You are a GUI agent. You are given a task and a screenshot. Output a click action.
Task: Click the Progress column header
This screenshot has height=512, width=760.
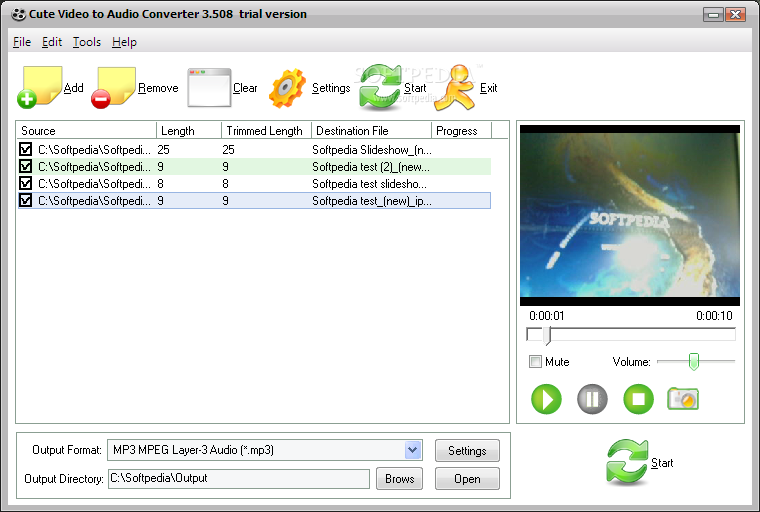461,131
